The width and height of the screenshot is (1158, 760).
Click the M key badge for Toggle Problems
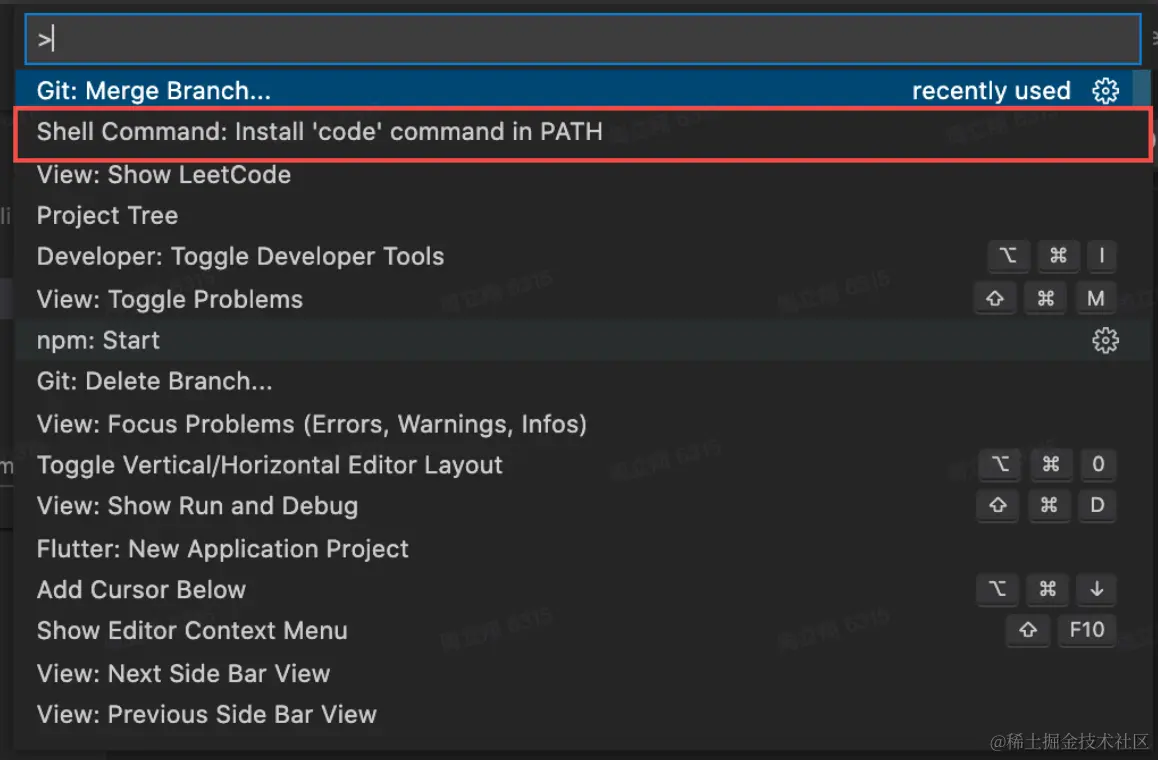pyautogui.click(x=1096, y=298)
